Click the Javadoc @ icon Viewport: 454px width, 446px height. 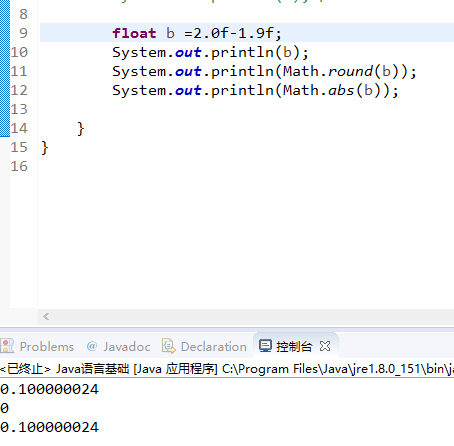pyautogui.click(x=92, y=346)
